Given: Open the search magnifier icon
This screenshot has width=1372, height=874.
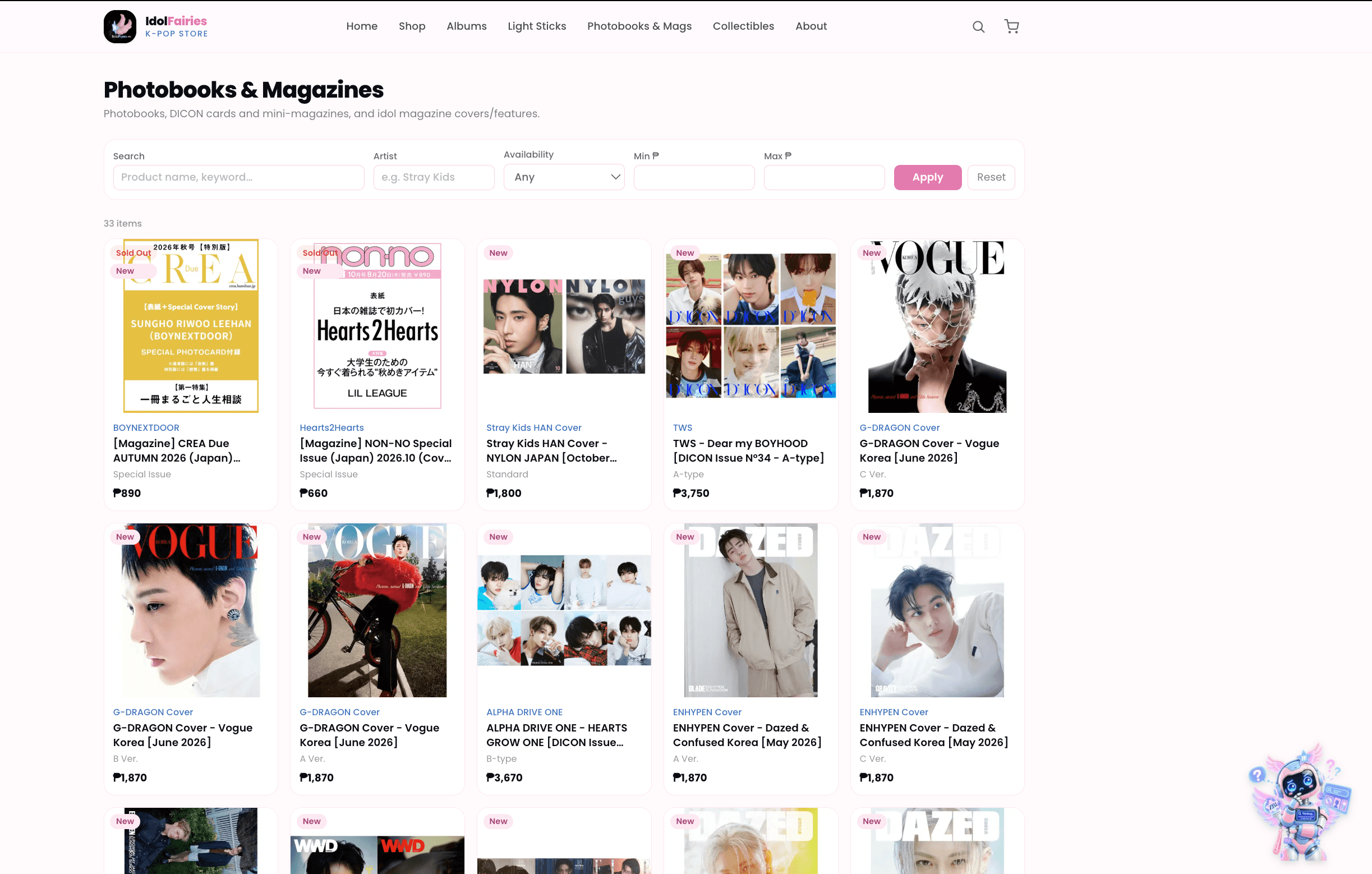Looking at the screenshot, I should tap(978, 27).
